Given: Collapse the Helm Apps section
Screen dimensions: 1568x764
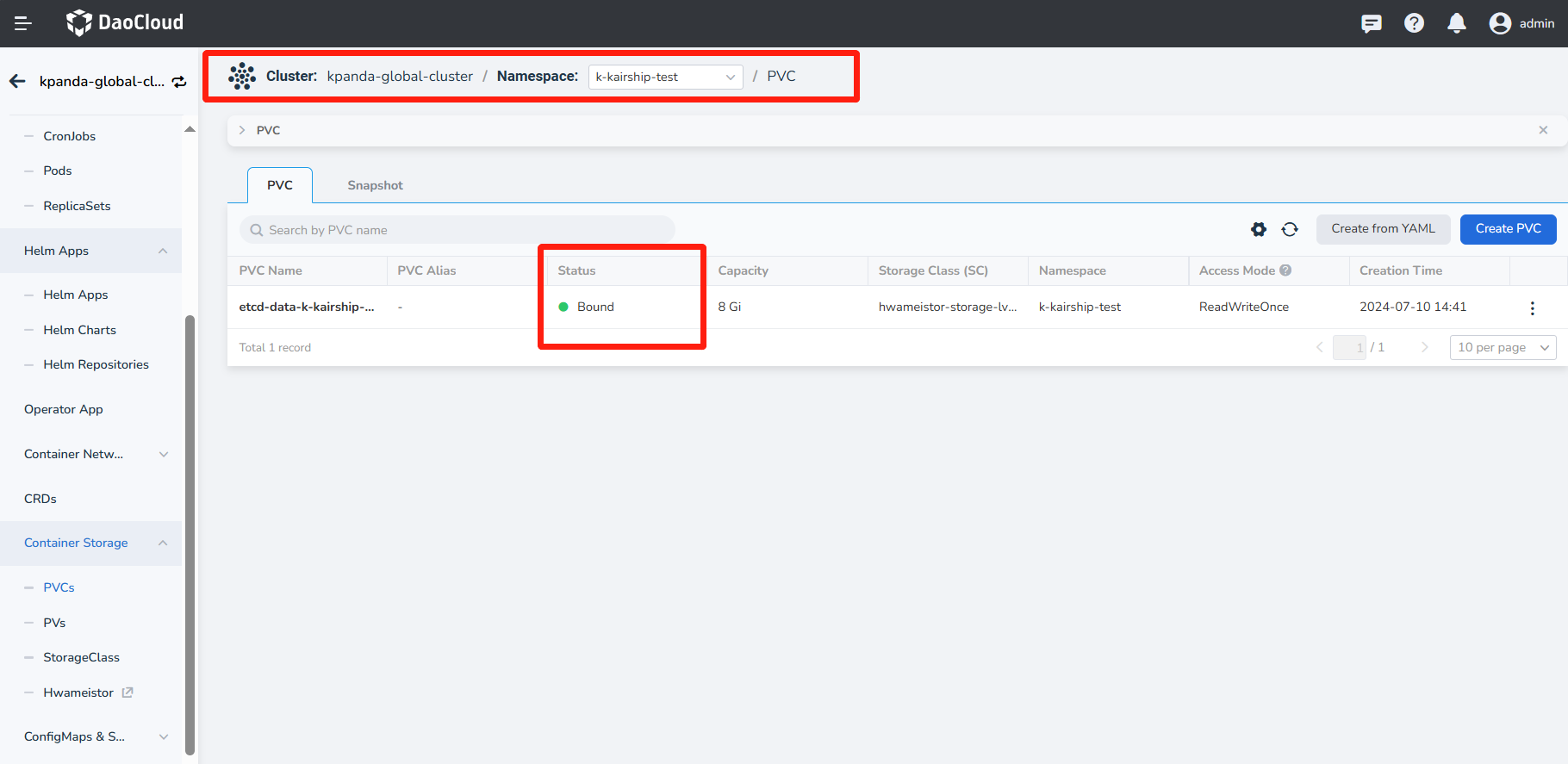Looking at the screenshot, I should [163, 251].
